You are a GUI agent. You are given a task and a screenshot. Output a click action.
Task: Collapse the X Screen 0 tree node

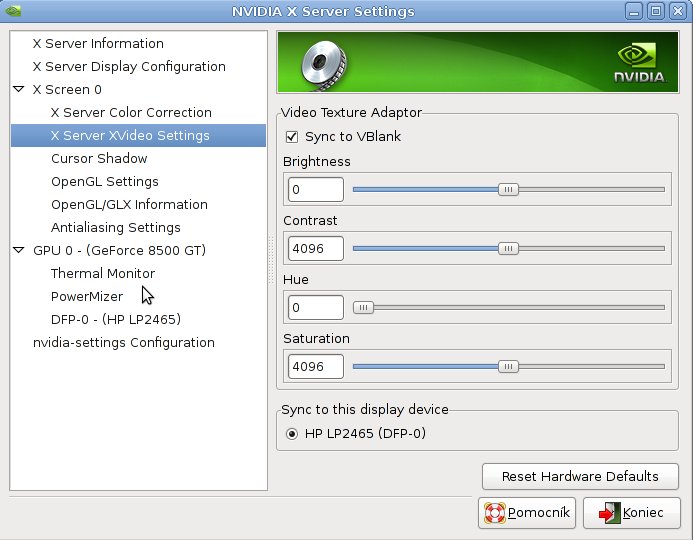[19, 89]
